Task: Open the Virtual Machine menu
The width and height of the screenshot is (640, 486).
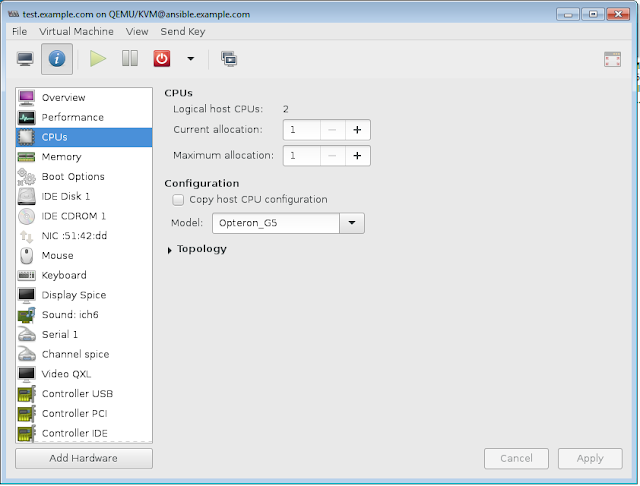Action: (x=76, y=31)
